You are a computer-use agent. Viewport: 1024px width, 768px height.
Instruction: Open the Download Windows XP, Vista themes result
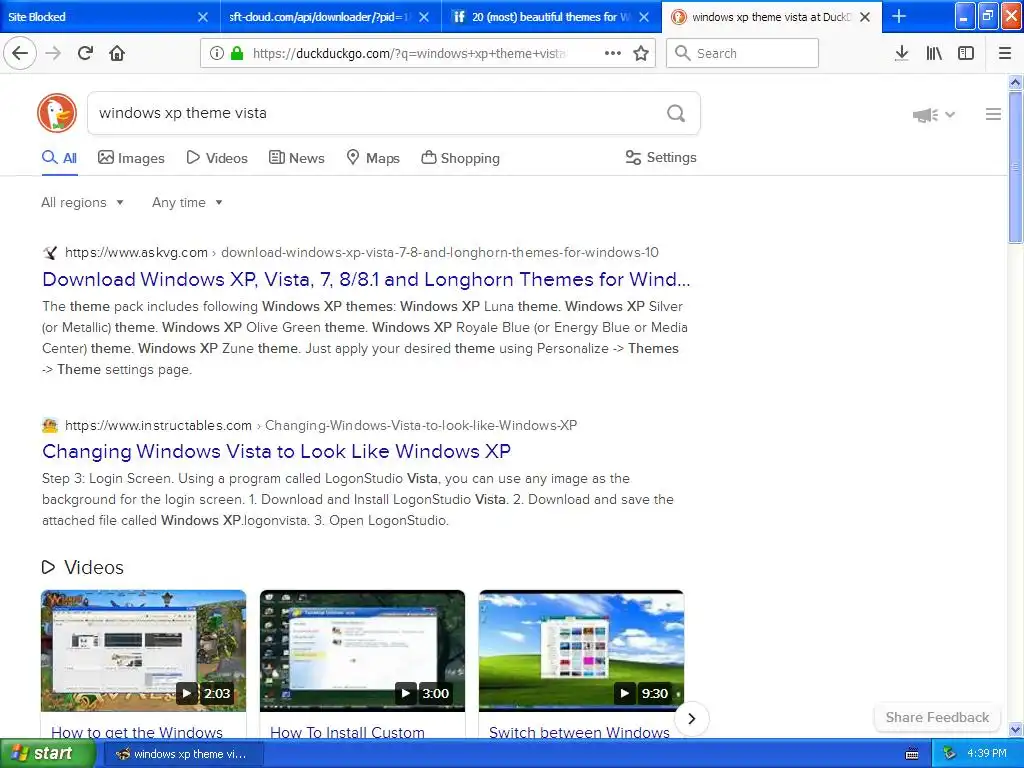pyautogui.click(x=366, y=280)
